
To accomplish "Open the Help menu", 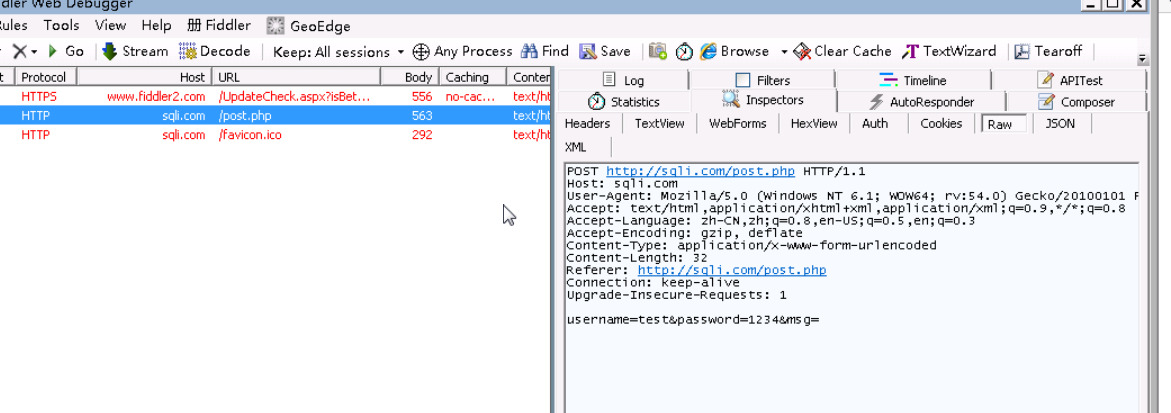I will (x=156, y=25).
